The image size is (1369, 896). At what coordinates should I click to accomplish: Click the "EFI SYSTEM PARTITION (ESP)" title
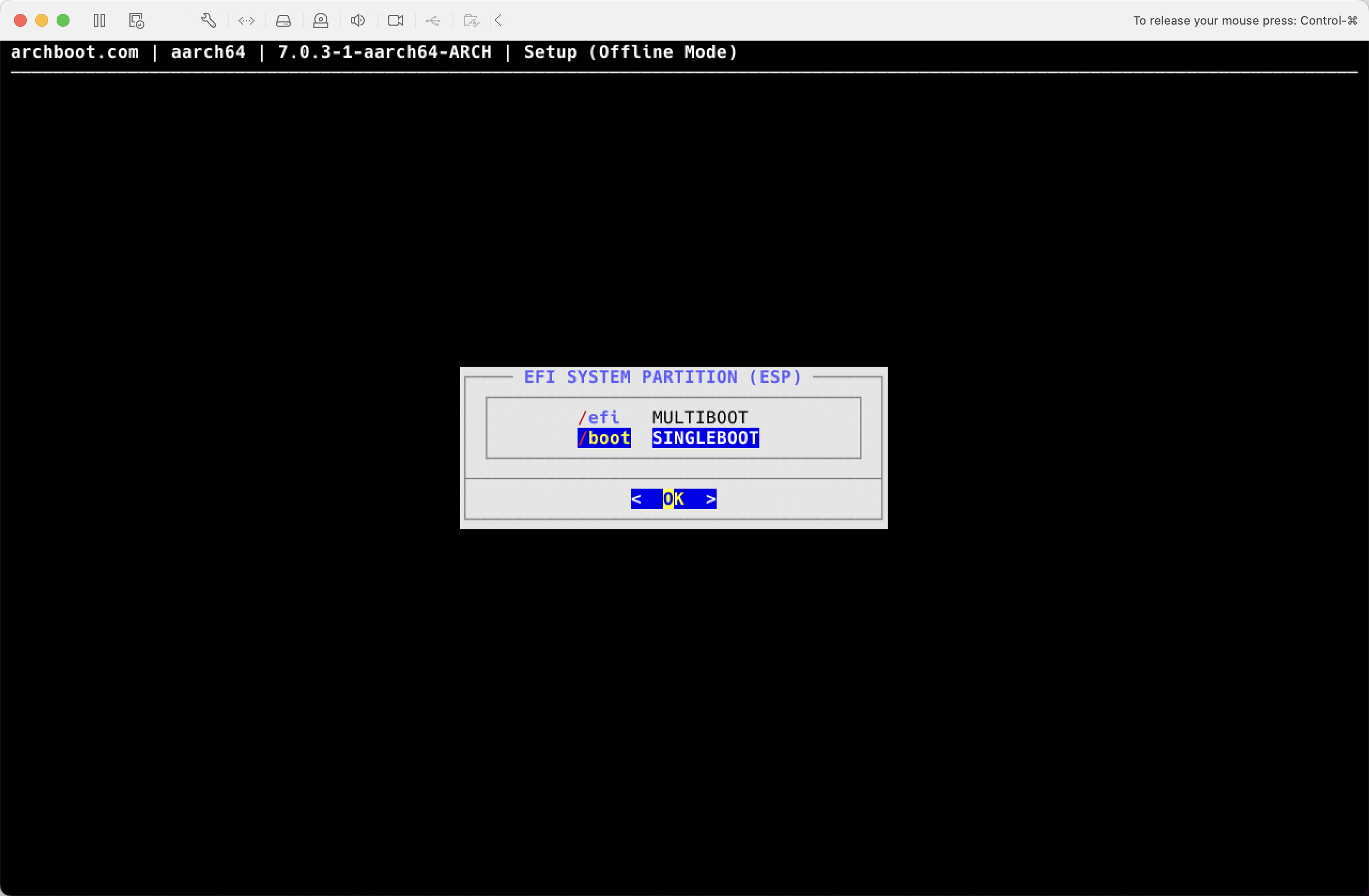[663, 377]
